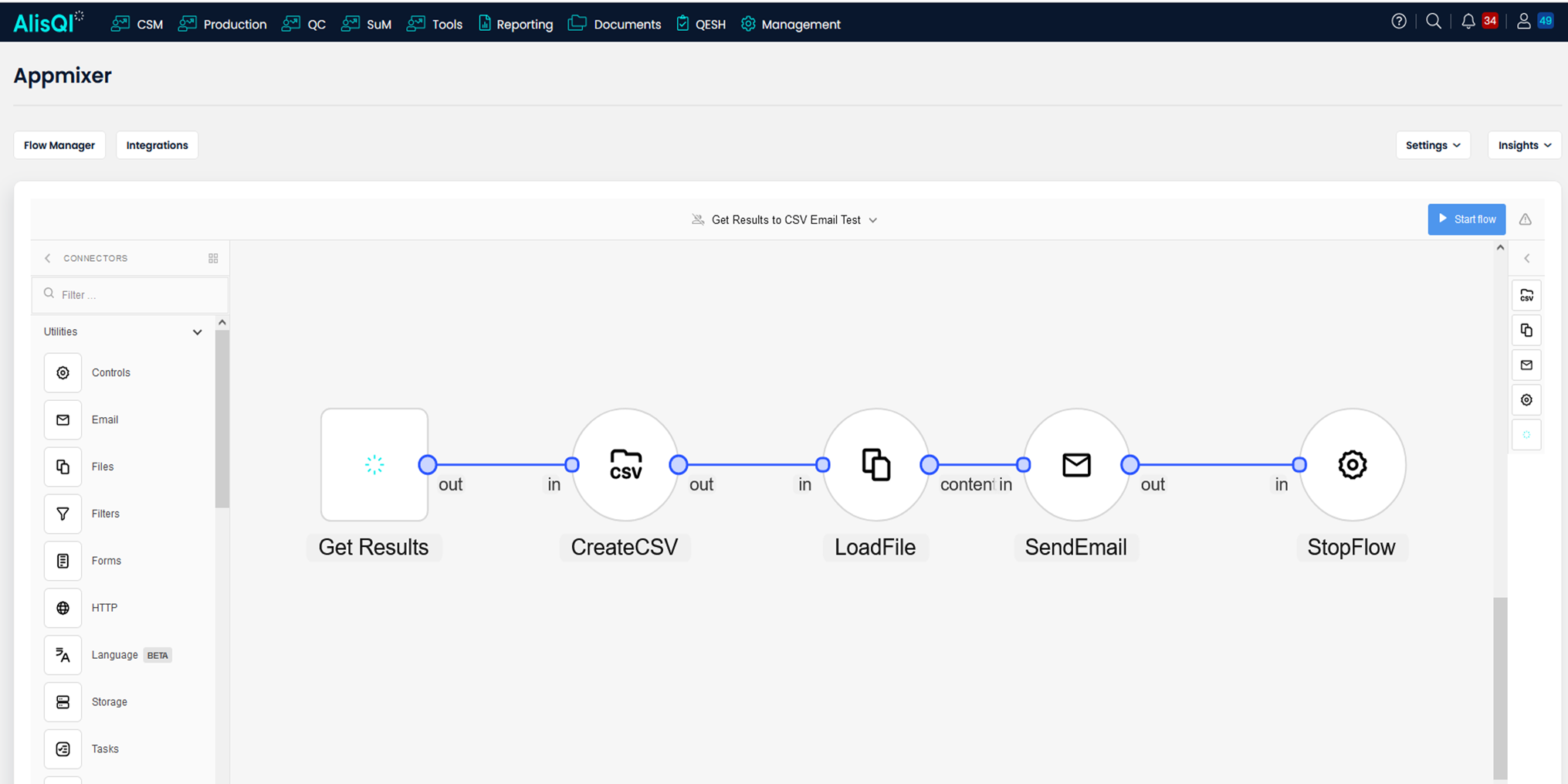This screenshot has width=1568, height=784.
Task: Select the Files connector icon
Action: (x=63, y=467)
